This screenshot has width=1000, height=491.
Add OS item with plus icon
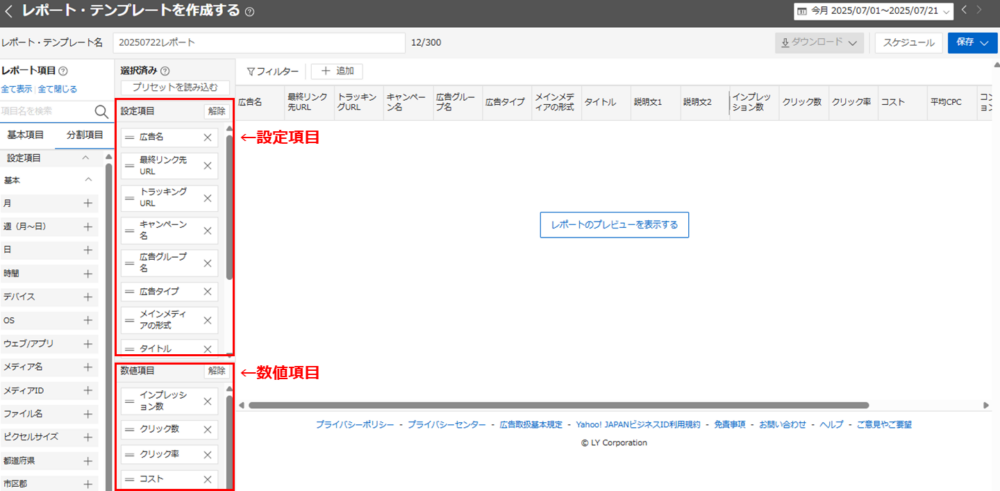pyautogui.click(x=88, y=320)
